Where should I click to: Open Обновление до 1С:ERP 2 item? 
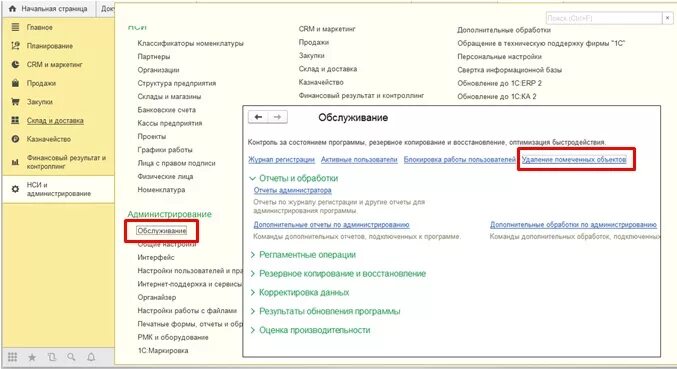pos(500,83)
